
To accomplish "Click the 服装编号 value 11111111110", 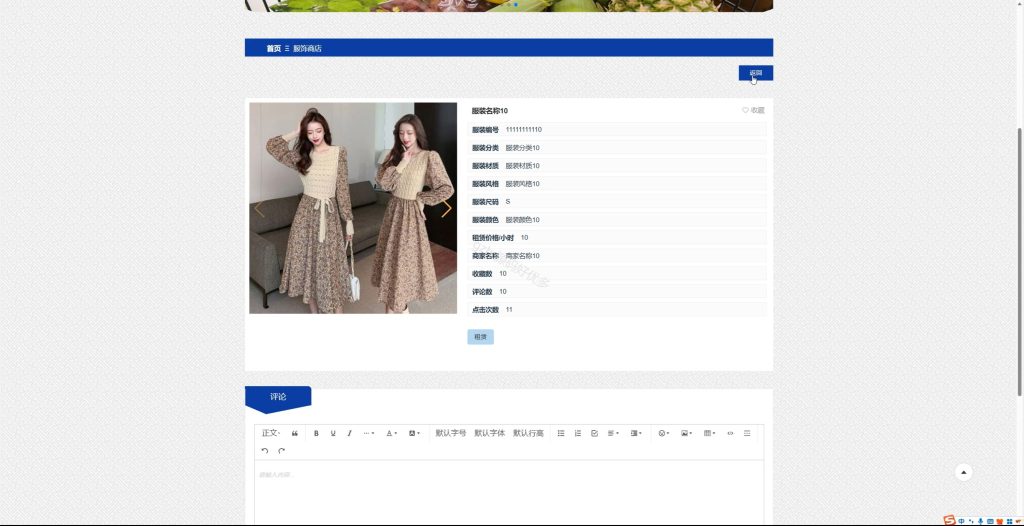I will coord(524,130).
